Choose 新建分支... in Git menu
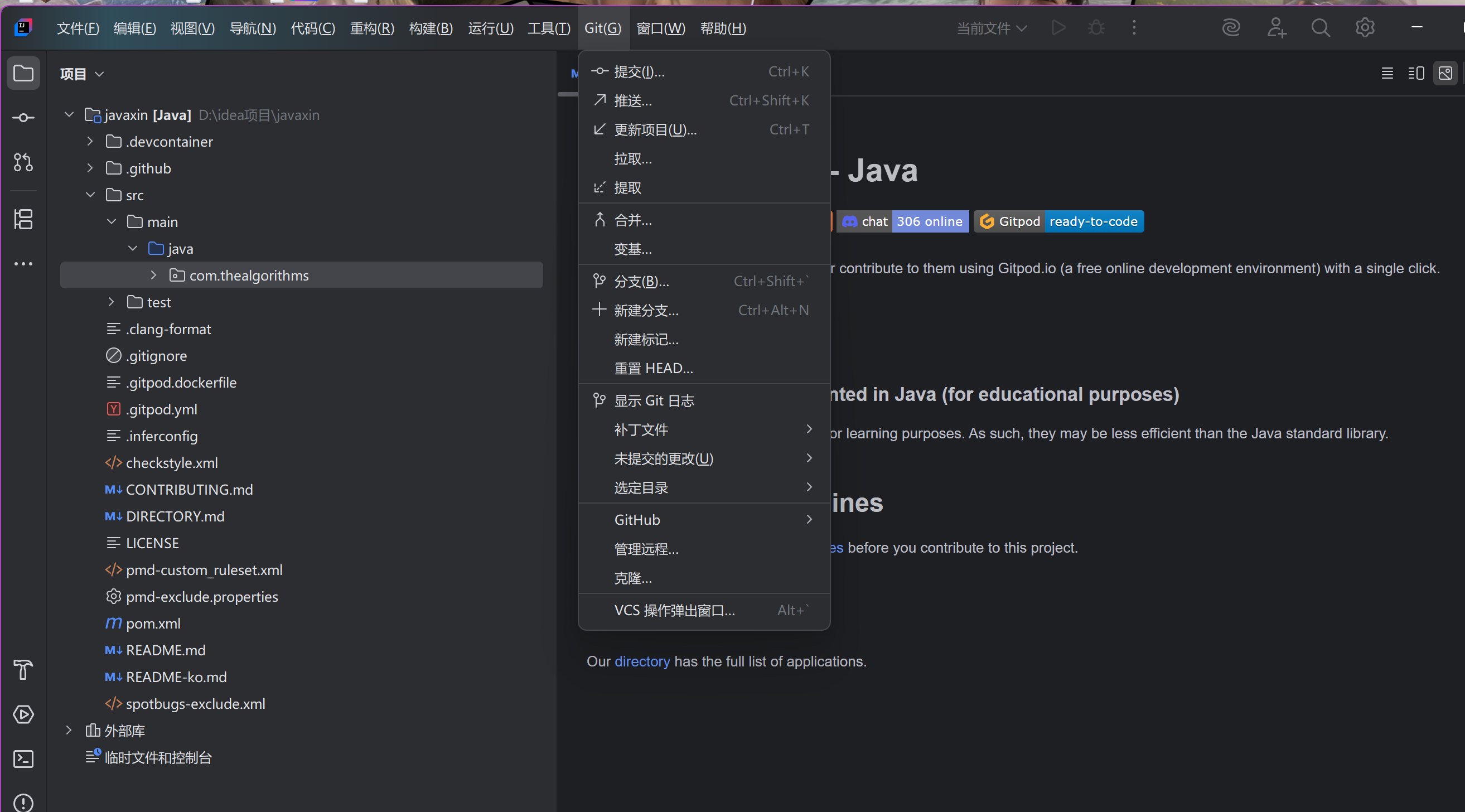The width and height of the screenshot is (1465, 812). 646,311
